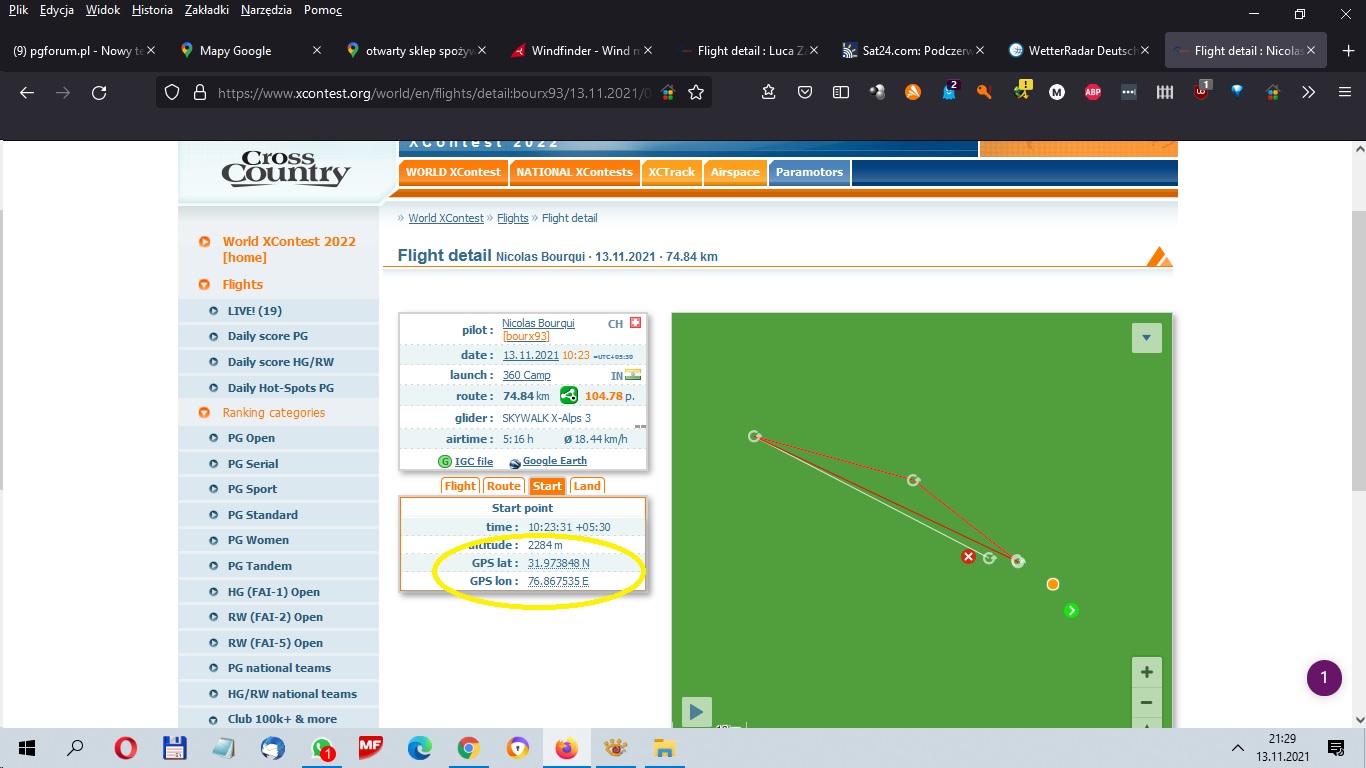Open a new browser tab with plus button
This screenshot has width=1366, height=768.
pyautogui.click(x=1348, y=51)
